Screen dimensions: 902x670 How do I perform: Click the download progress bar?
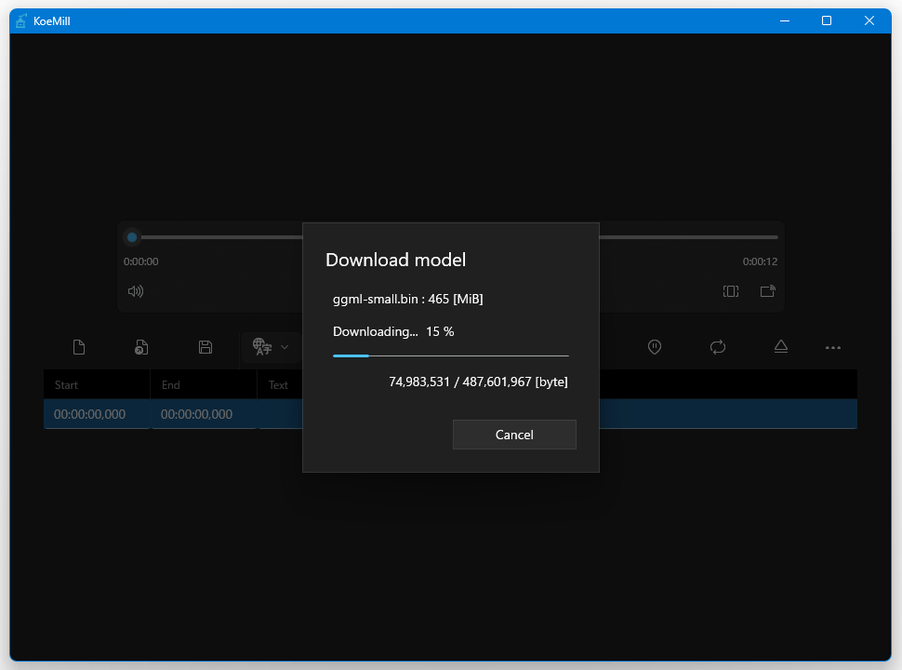450,355
